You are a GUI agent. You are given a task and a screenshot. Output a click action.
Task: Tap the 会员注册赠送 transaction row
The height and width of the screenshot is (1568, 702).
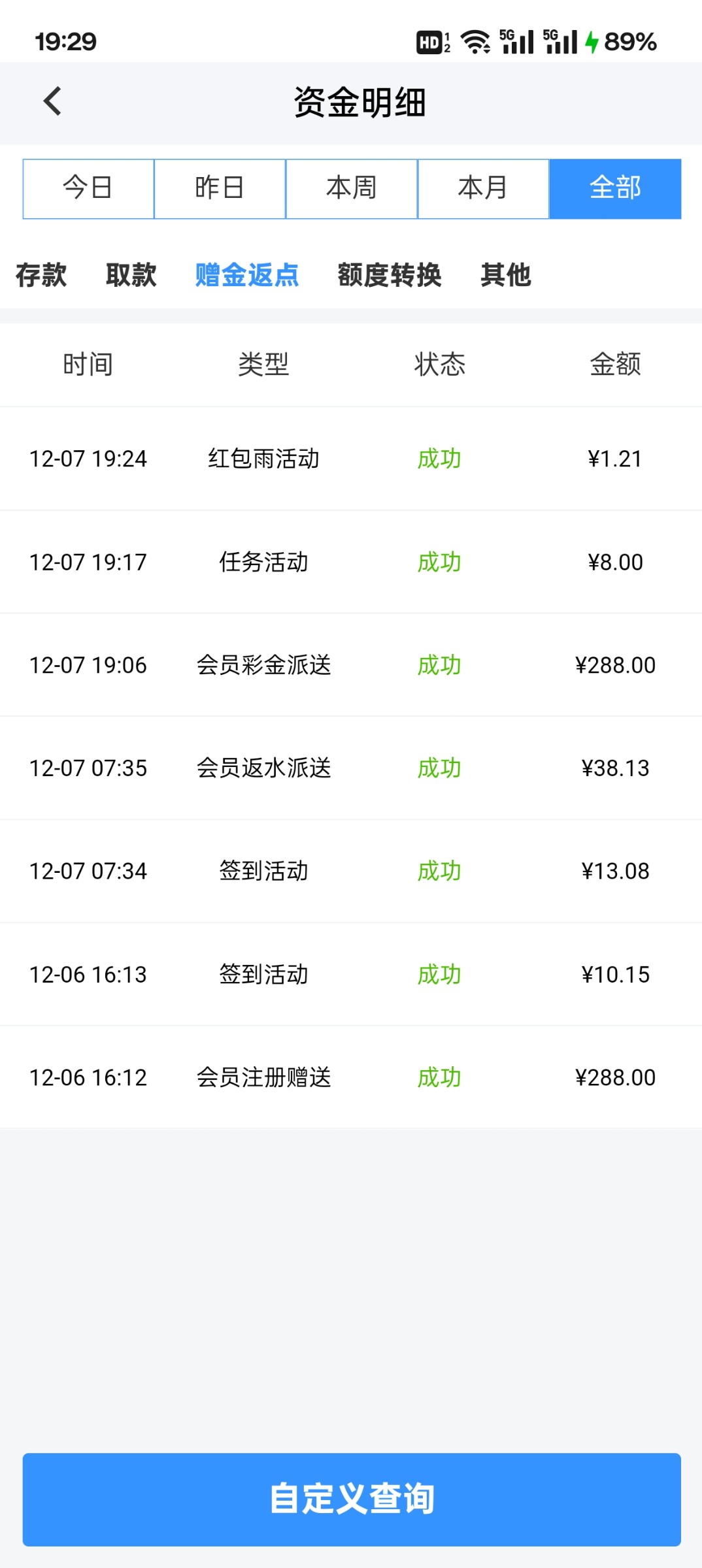(351, 1077)
